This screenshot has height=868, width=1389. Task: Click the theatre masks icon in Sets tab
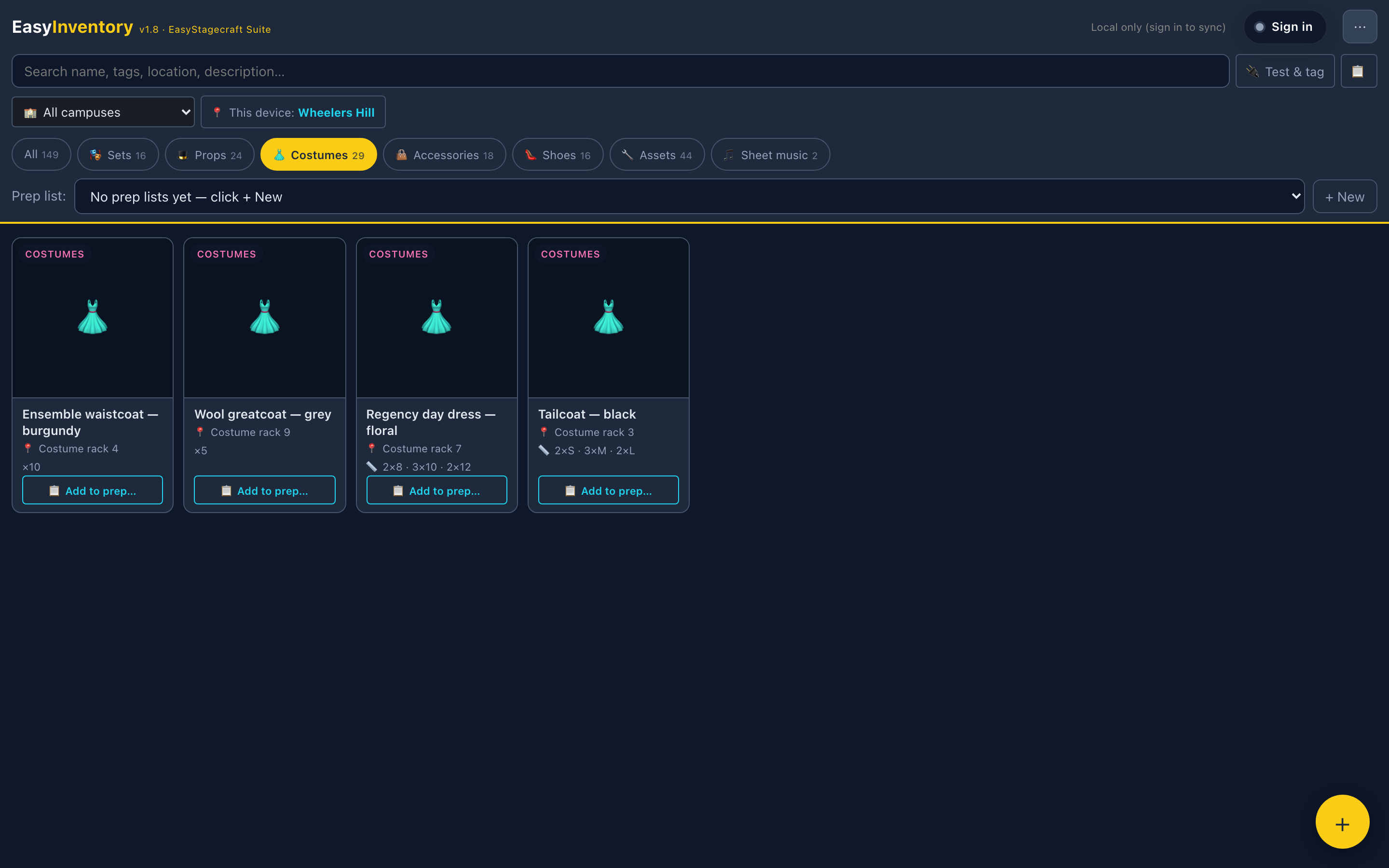tap(96, 154)
